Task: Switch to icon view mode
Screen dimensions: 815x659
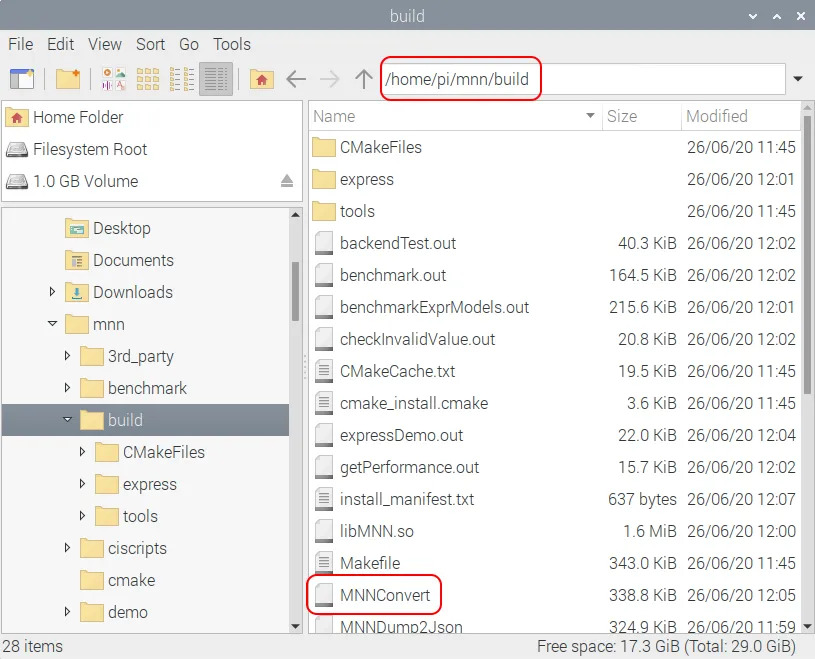Action: click(x=148, y=79)
